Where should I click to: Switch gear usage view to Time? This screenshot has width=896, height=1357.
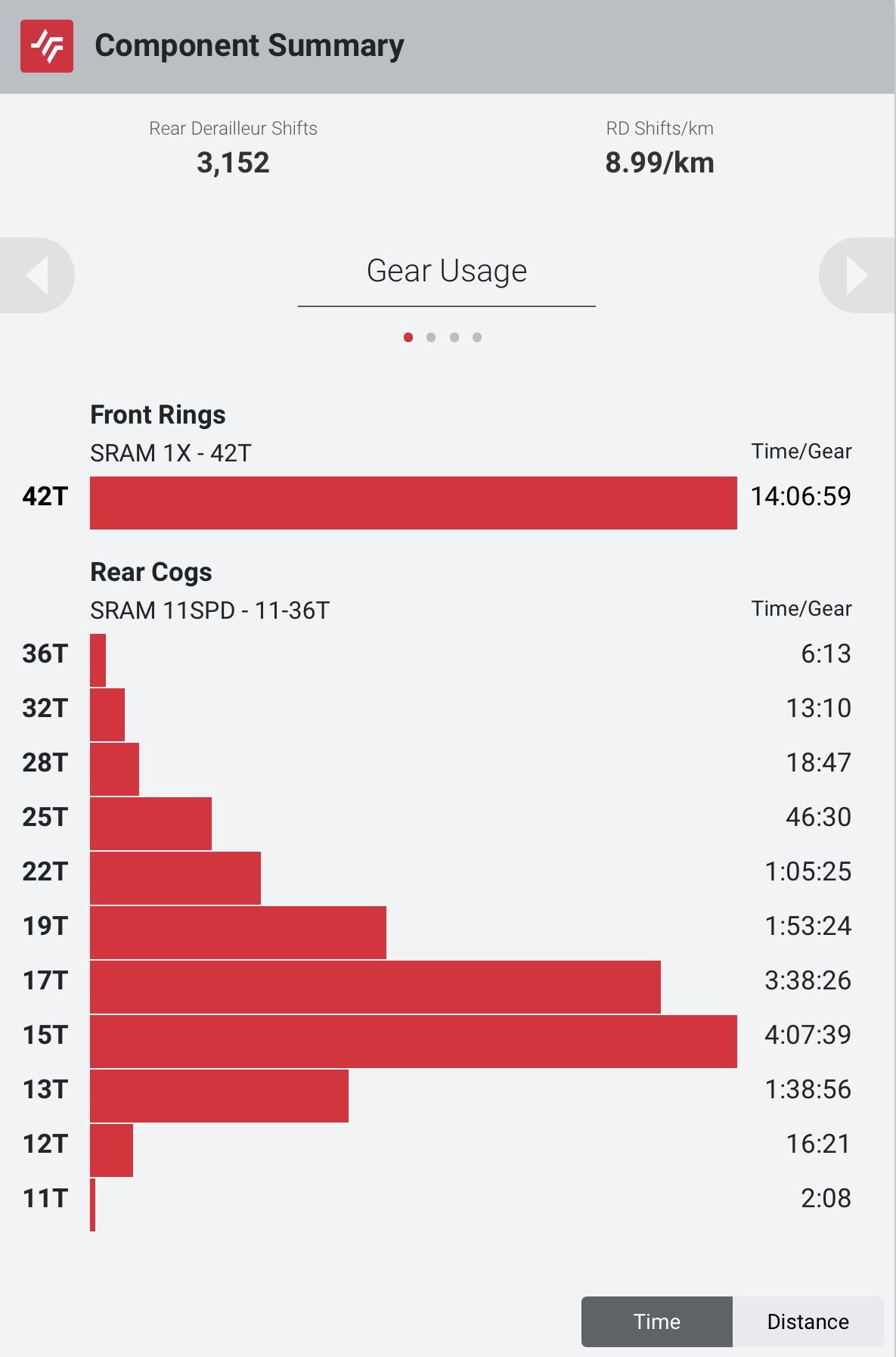click(x=657, y=1321)
